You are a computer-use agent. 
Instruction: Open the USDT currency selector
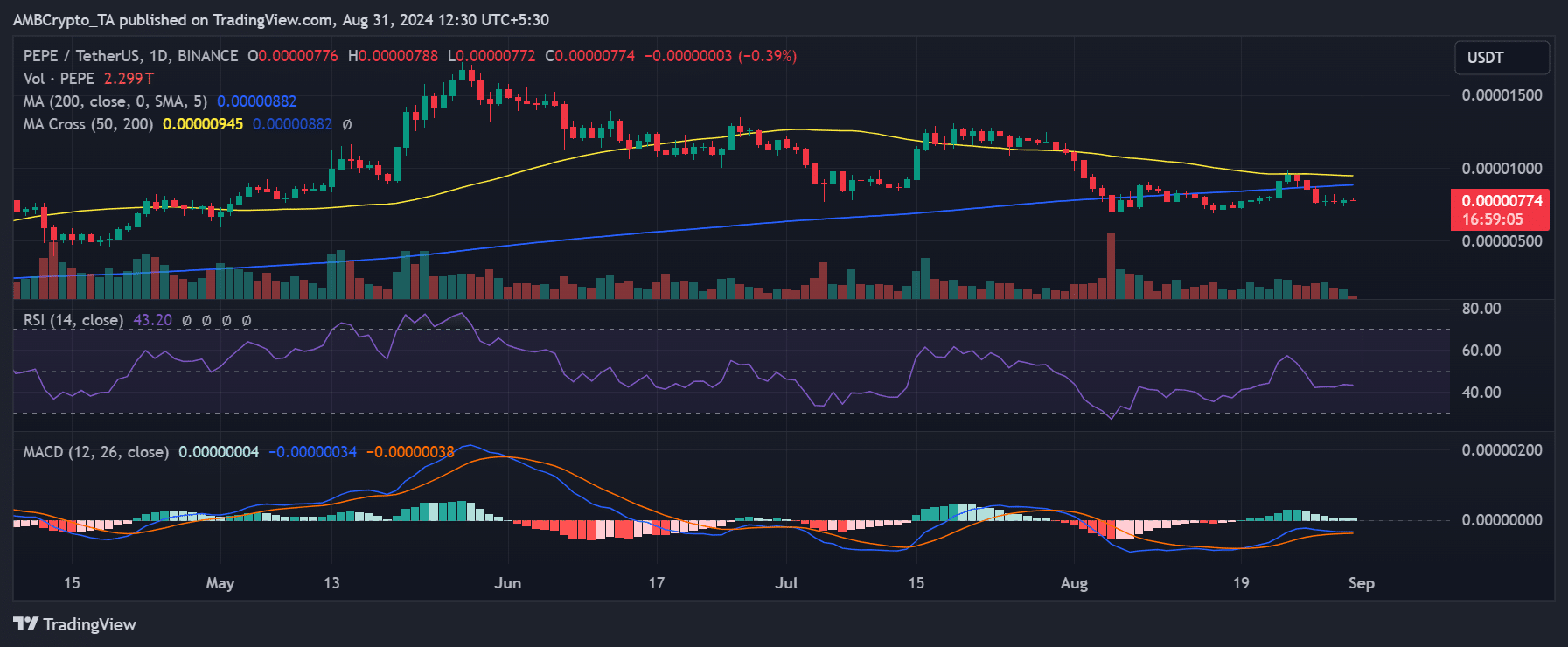pos(1502,58)
